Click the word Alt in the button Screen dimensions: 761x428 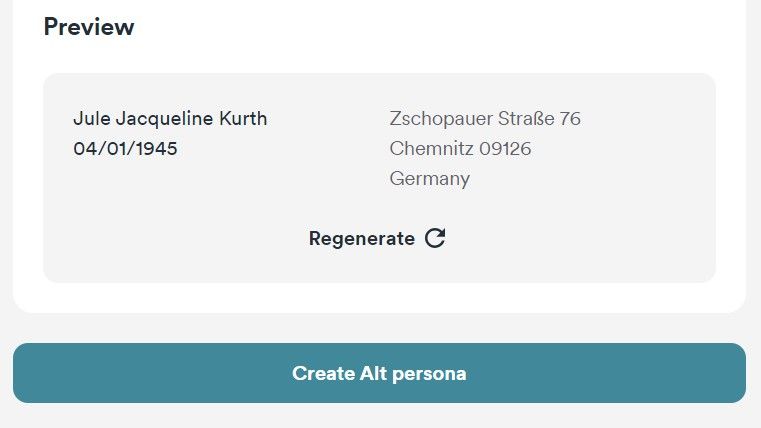pyautogui.click(x=371, y=374)
